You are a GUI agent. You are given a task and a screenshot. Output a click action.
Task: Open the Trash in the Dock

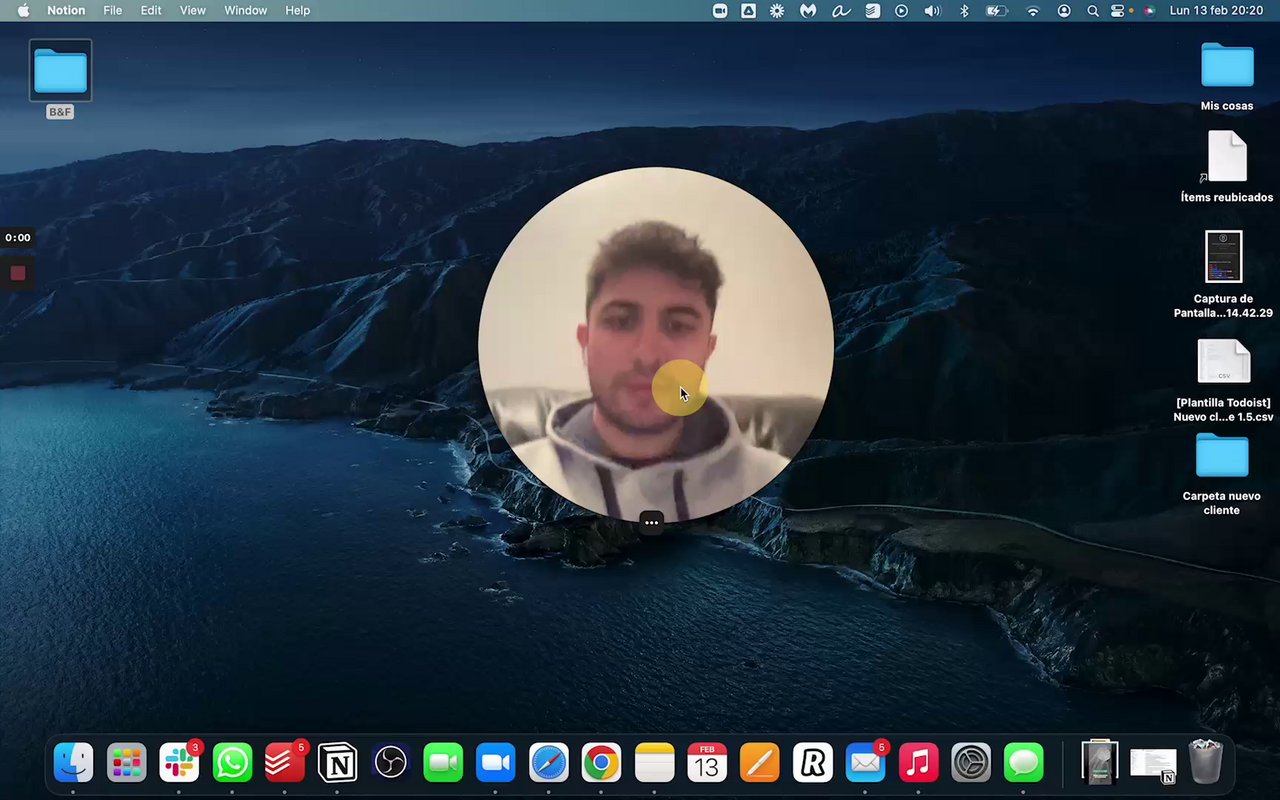1205,762
